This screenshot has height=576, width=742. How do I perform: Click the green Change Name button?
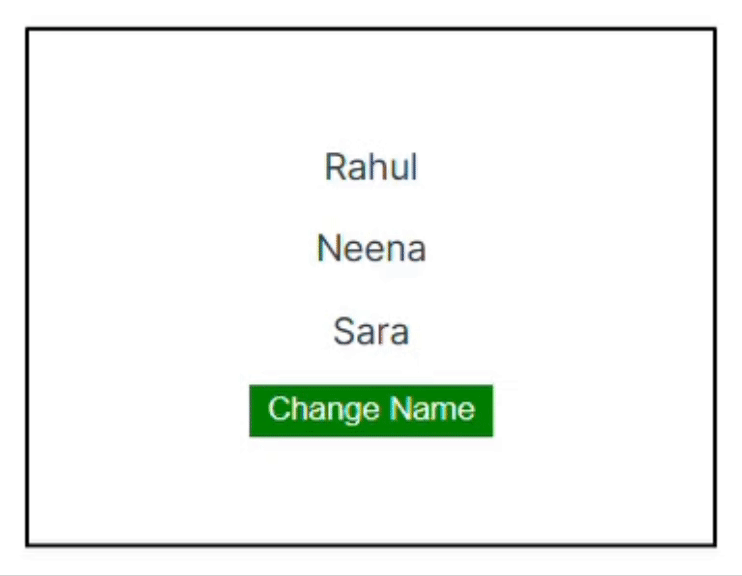tap(371, 410)
